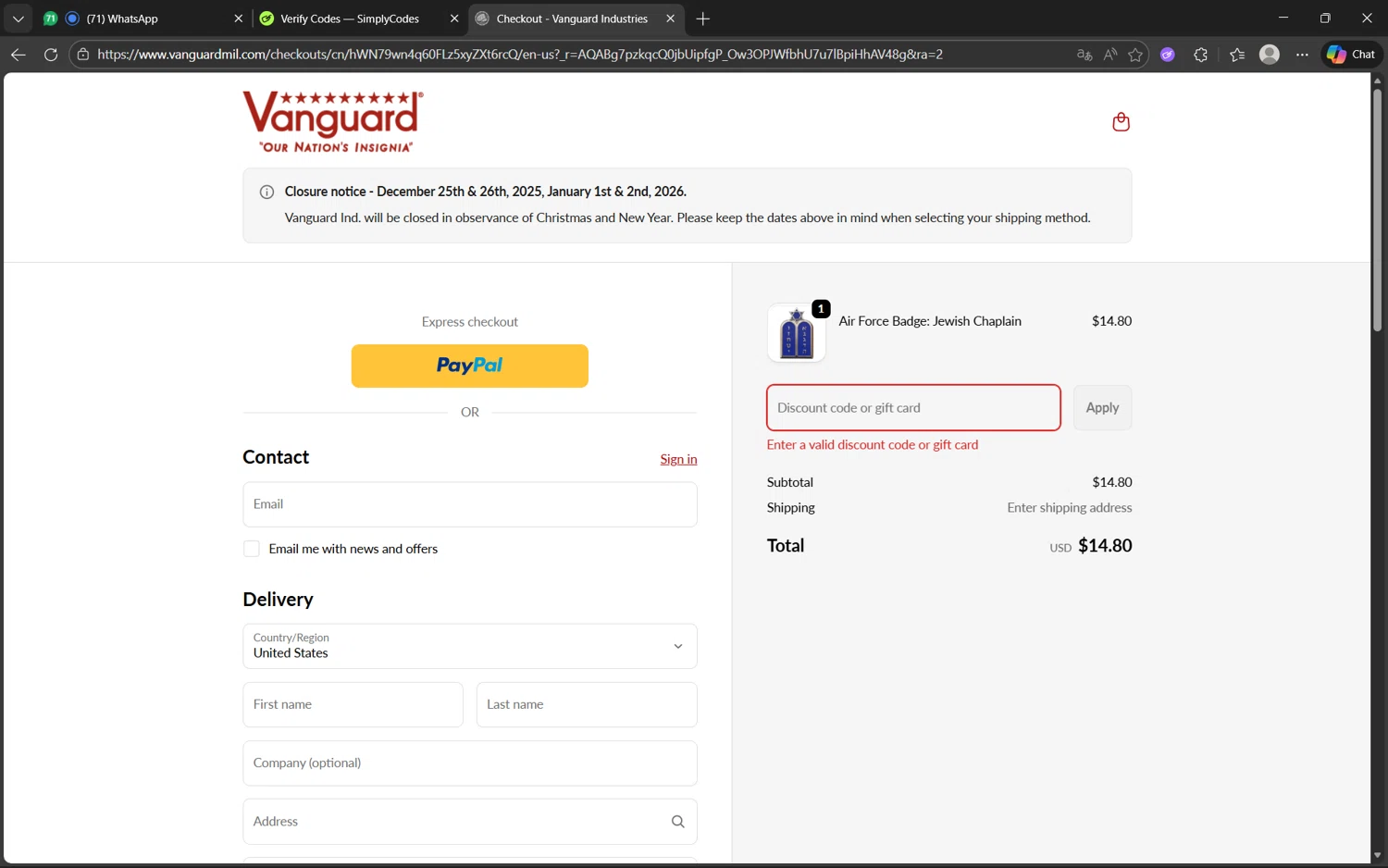
Task: Click the browser address bar URL
Action: tap(520, 55)
